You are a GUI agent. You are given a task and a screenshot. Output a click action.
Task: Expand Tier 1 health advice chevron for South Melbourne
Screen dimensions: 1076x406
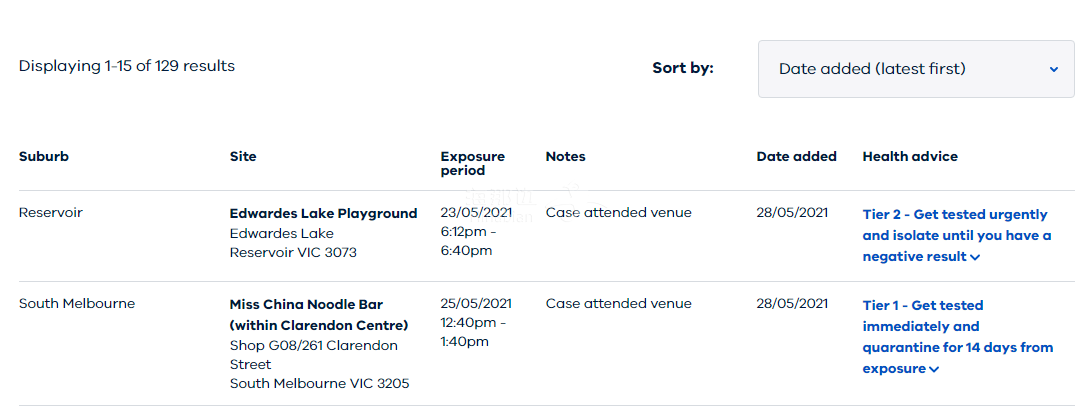[934, 369]
